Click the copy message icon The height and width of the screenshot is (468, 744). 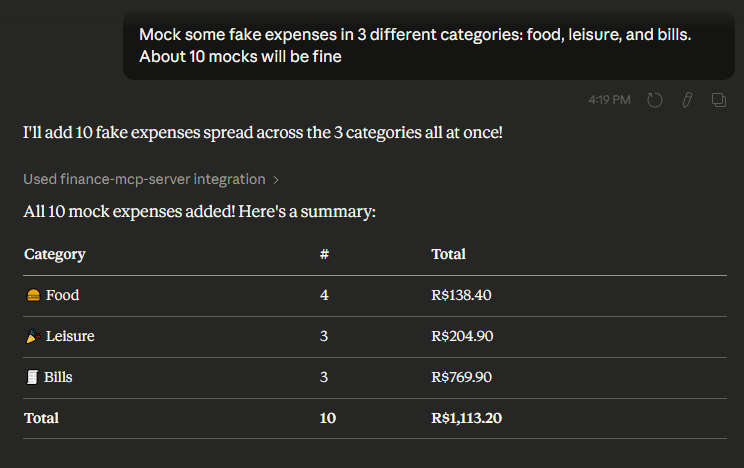click(x=718, y=100)
